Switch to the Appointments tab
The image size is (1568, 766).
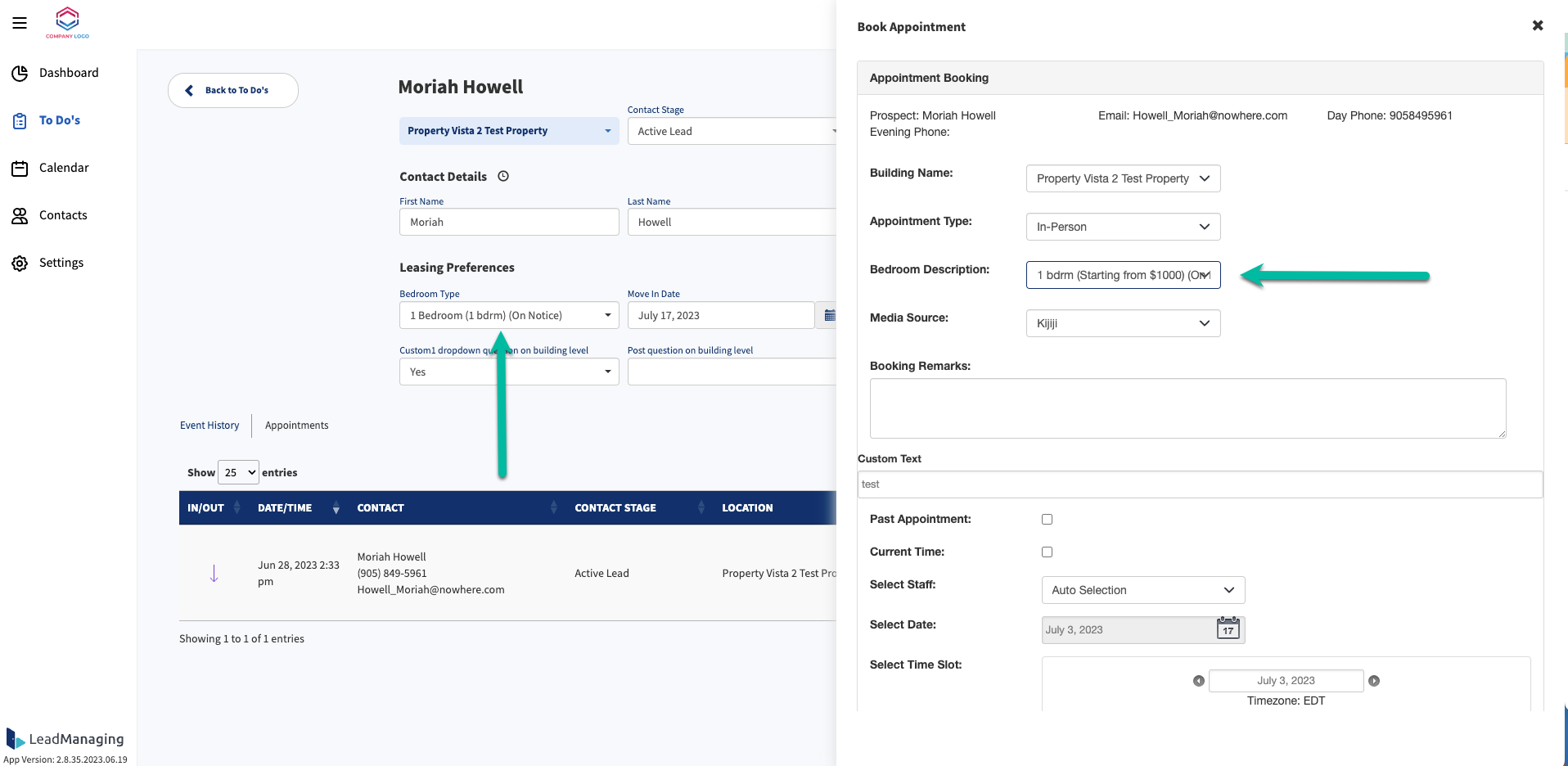click(296, 426)
